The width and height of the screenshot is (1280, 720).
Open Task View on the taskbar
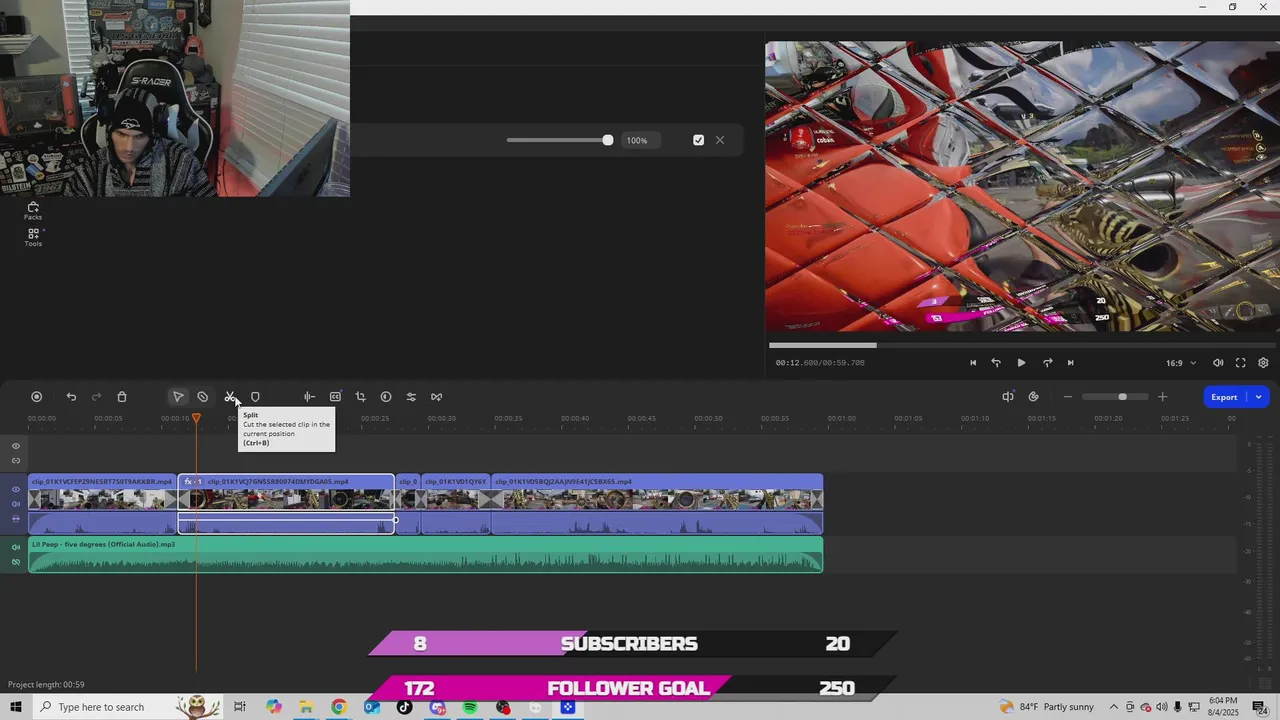(x=240, y=707)
